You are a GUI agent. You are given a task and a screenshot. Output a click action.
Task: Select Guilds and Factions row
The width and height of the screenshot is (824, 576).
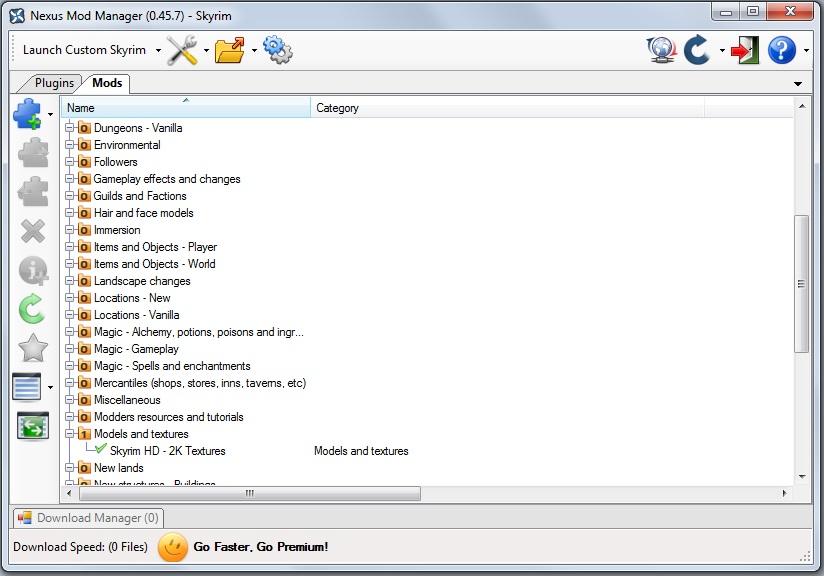tap(140, 196)
